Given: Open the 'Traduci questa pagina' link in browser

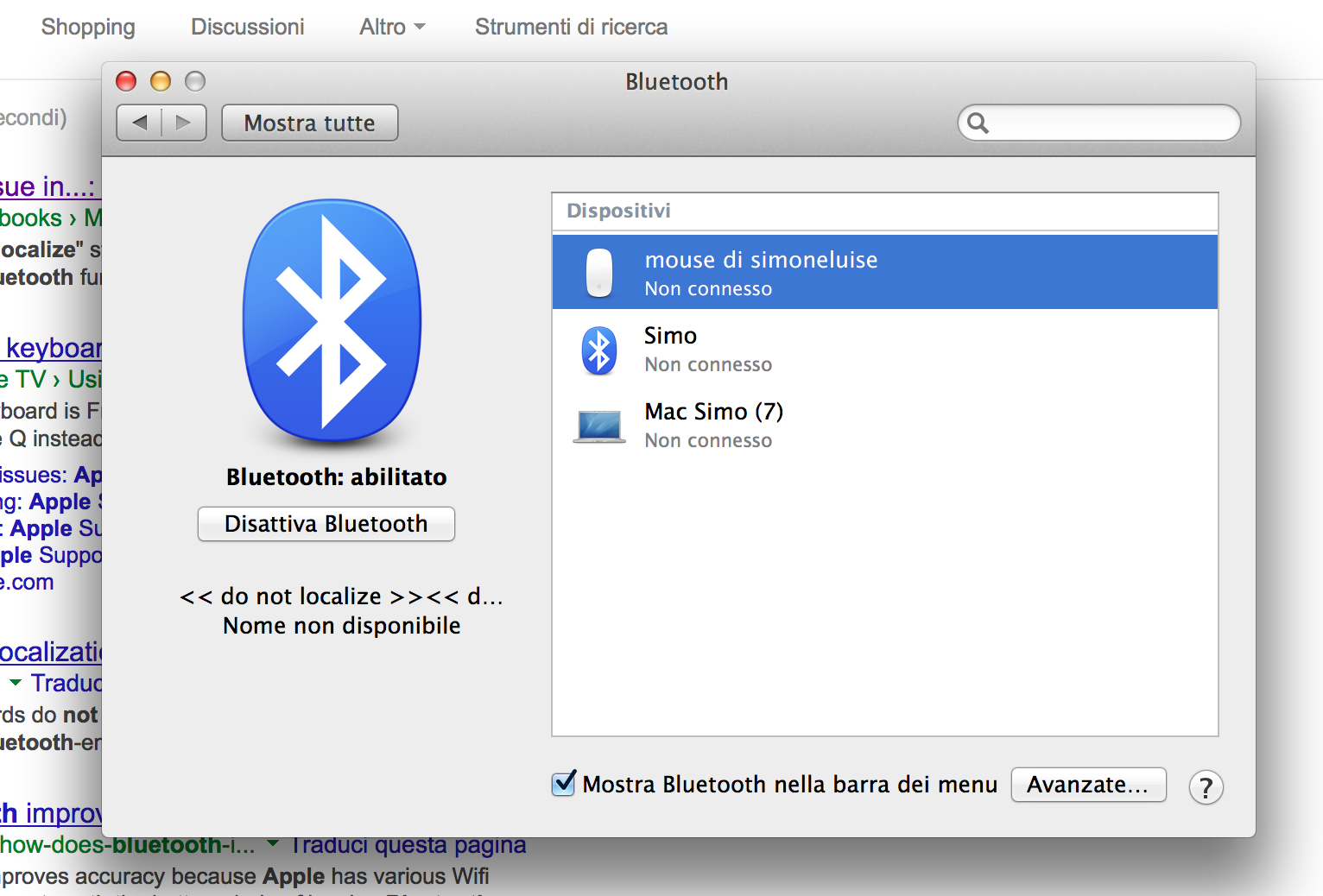Looking at the screenshot, I should point(408,844).
